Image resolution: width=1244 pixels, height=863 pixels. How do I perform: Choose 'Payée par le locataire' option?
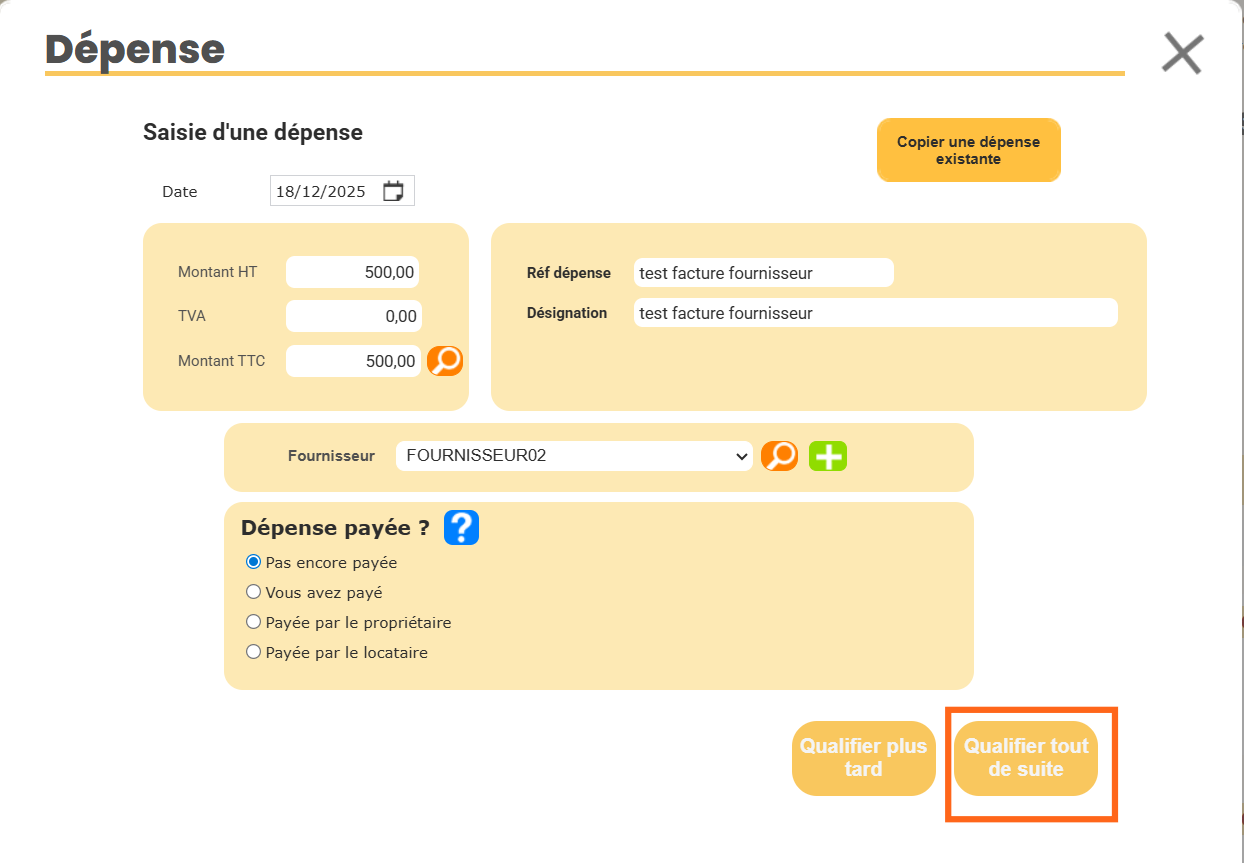click(254, 652)
